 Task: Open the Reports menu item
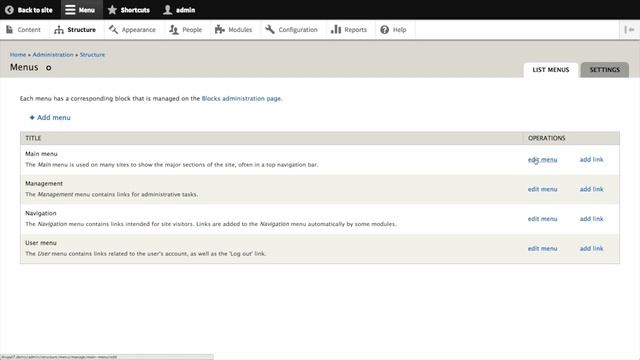[349, 30]
